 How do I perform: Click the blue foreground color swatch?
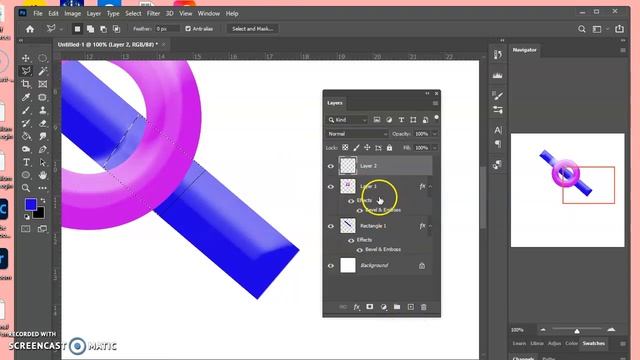click(x=31, y=204)
